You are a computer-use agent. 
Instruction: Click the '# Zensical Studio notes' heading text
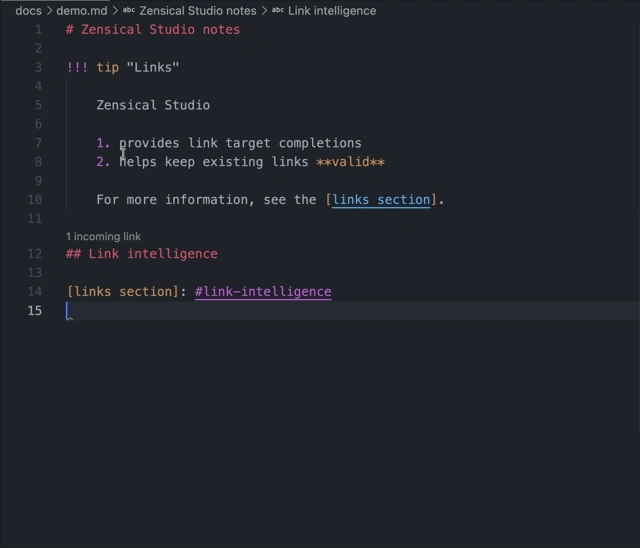pyautogui.click(x=153, y=29)
